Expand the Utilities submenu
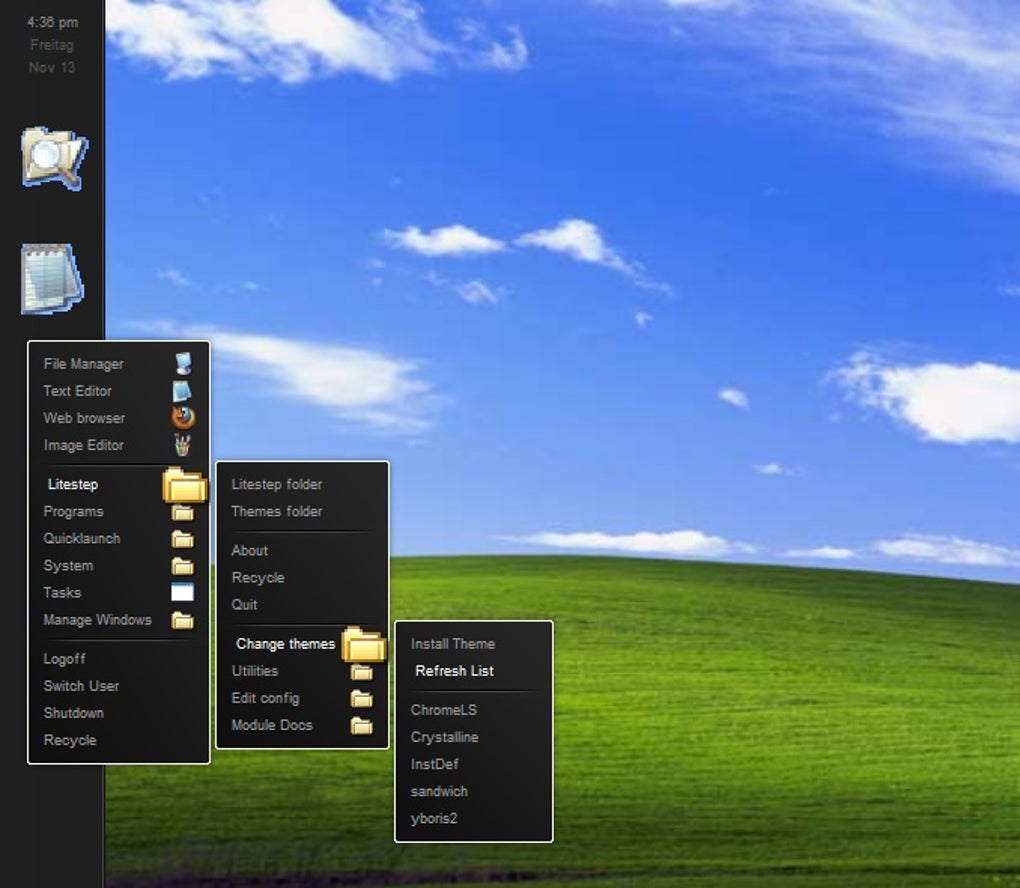 (x=255, y=671)
